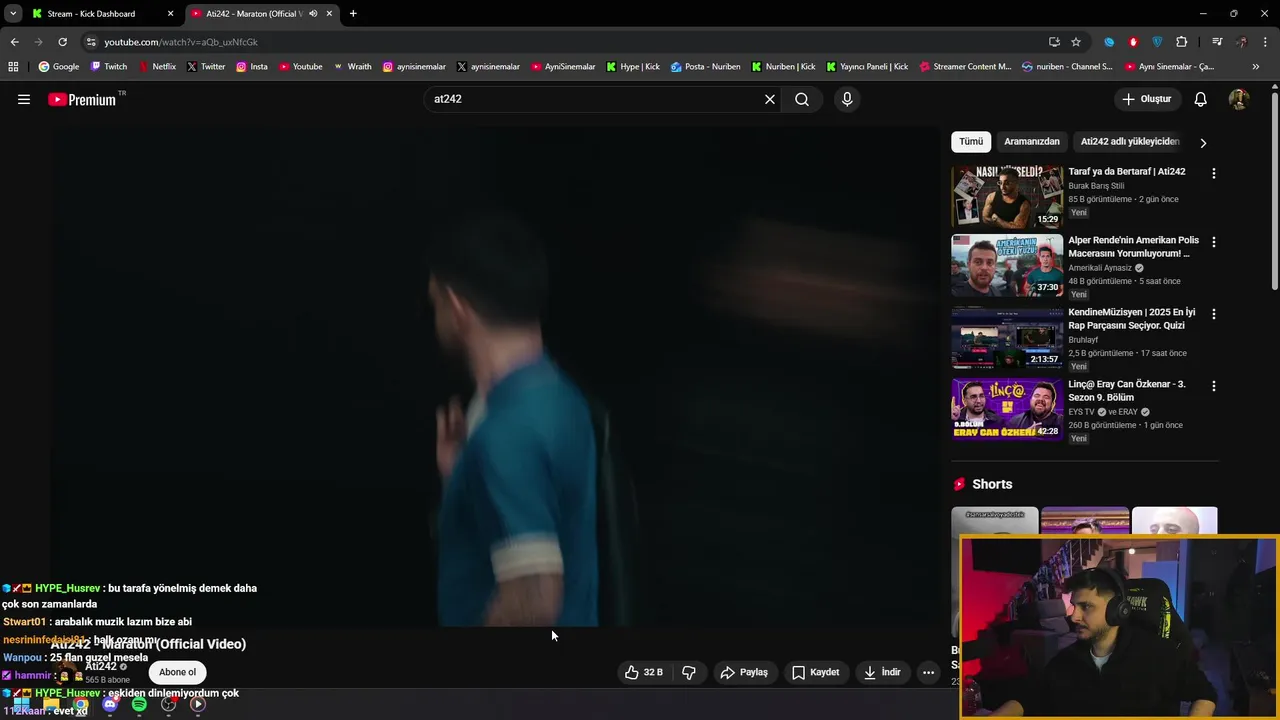This screenshot has height=720, width=1280.
Task: Show hidden bookmarks with double chevron
Action: [x=1256, y=67]
